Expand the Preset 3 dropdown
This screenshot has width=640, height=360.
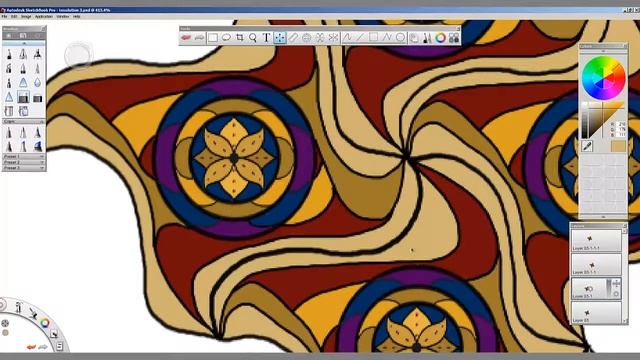23,168
